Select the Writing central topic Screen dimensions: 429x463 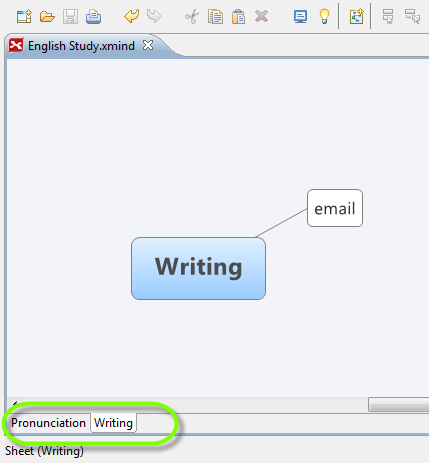tap(198, 269)
